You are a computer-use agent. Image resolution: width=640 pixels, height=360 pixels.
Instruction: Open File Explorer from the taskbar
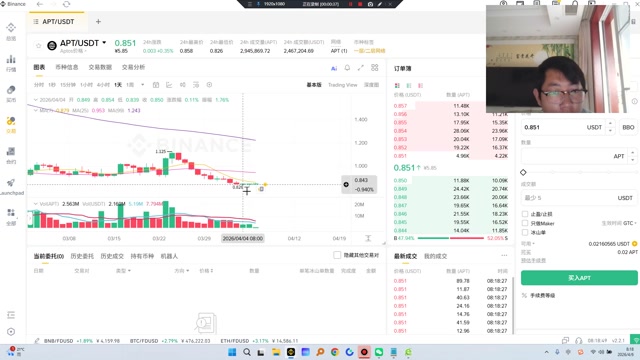pyautogui.click(x=276, y=352)
